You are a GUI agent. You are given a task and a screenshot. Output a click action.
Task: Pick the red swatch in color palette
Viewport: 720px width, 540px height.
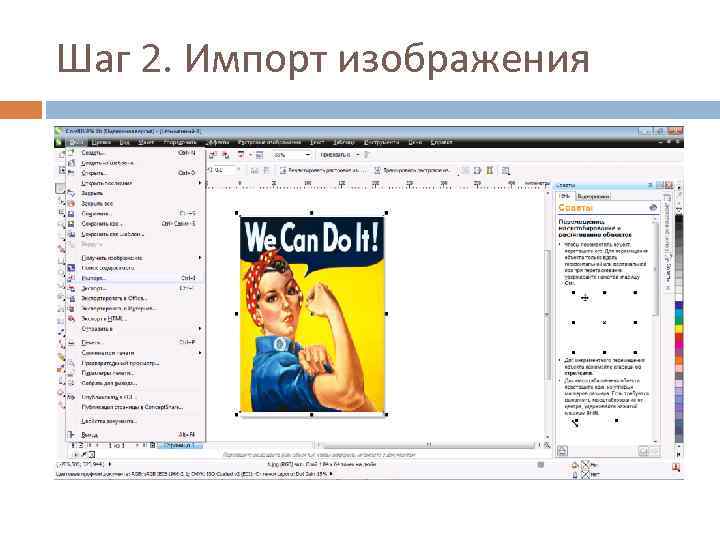click(679, 337)
